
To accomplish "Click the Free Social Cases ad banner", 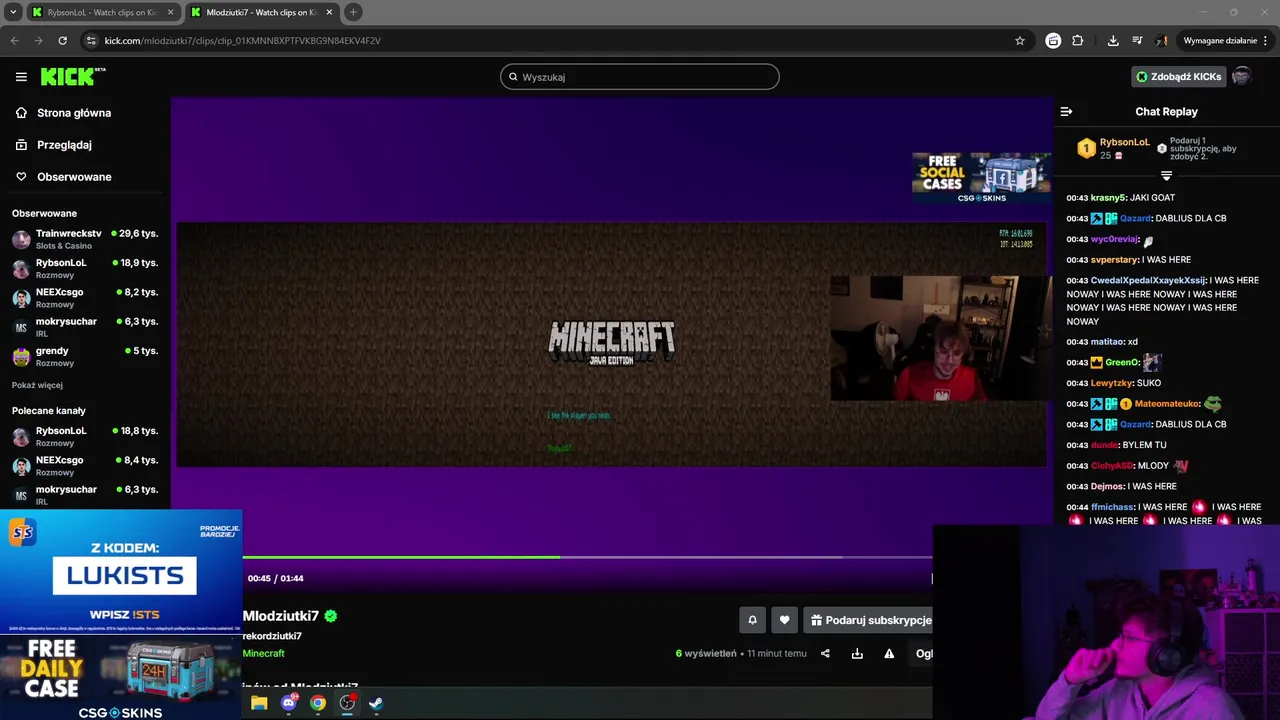I will pyautogui.click(x=981, y=178).
